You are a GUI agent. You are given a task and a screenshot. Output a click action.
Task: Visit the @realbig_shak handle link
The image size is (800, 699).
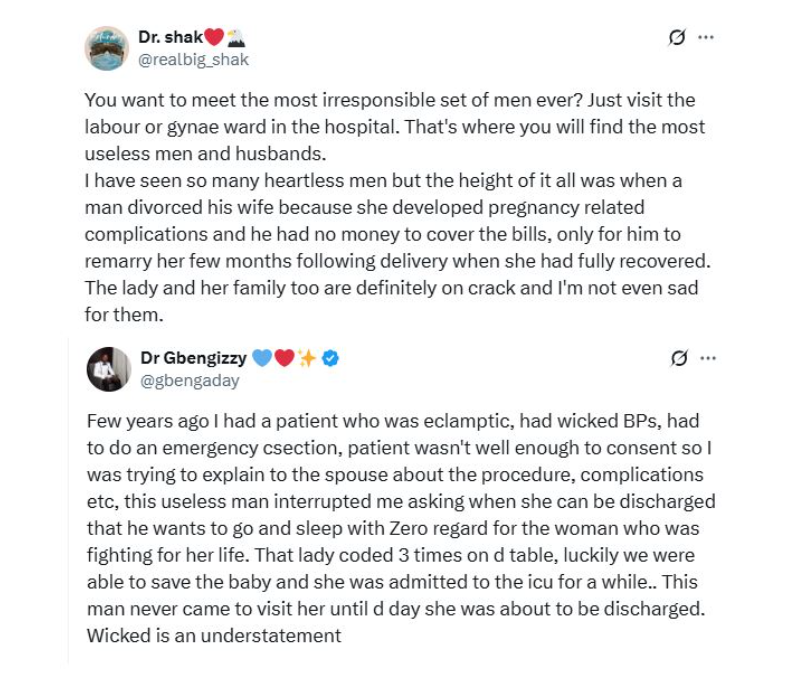[193, 60]
